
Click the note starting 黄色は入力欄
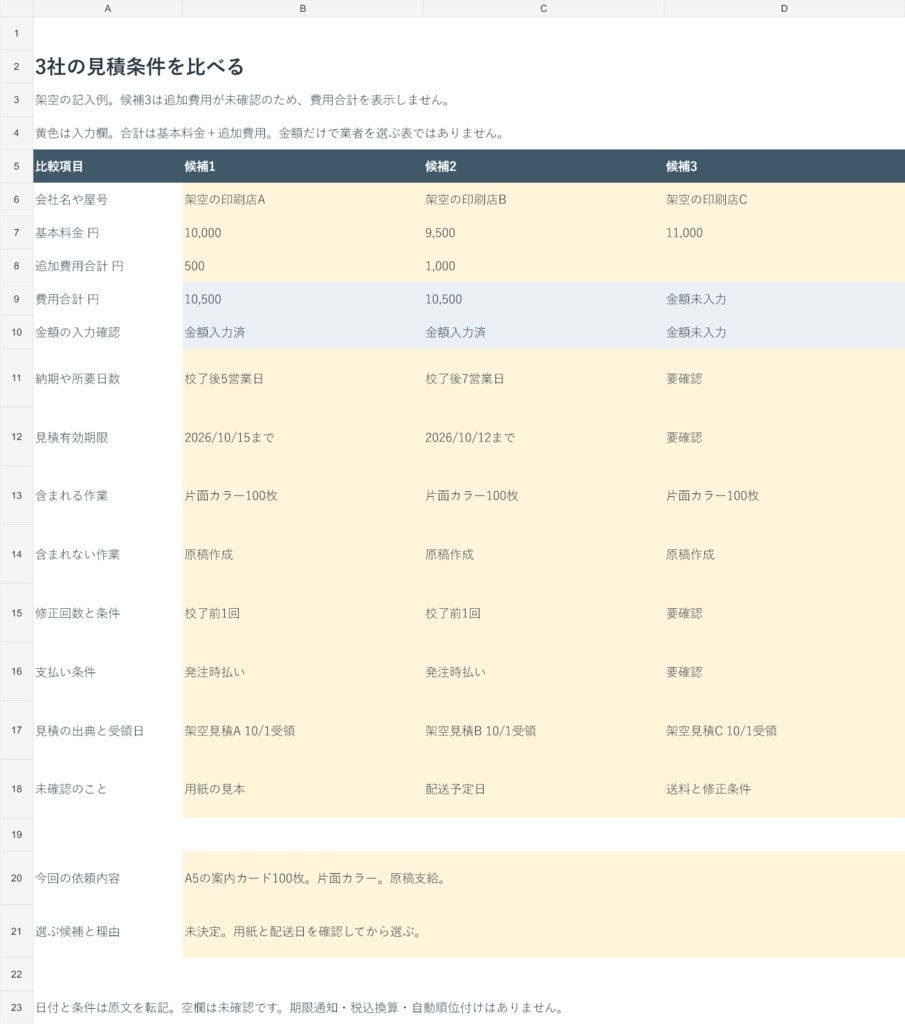pos(270,133)
